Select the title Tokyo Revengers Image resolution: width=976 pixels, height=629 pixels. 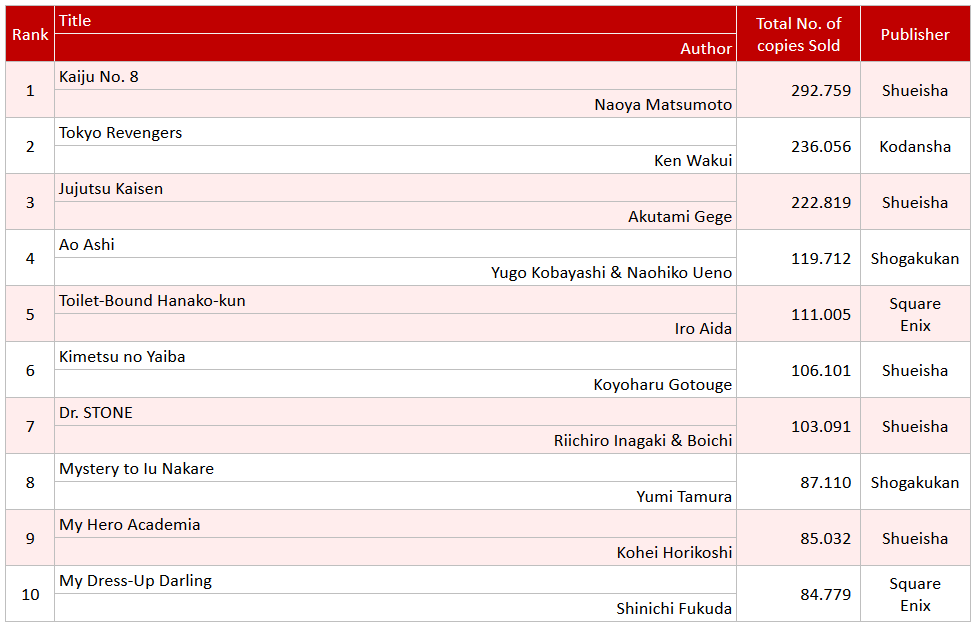tap(120, 133)
